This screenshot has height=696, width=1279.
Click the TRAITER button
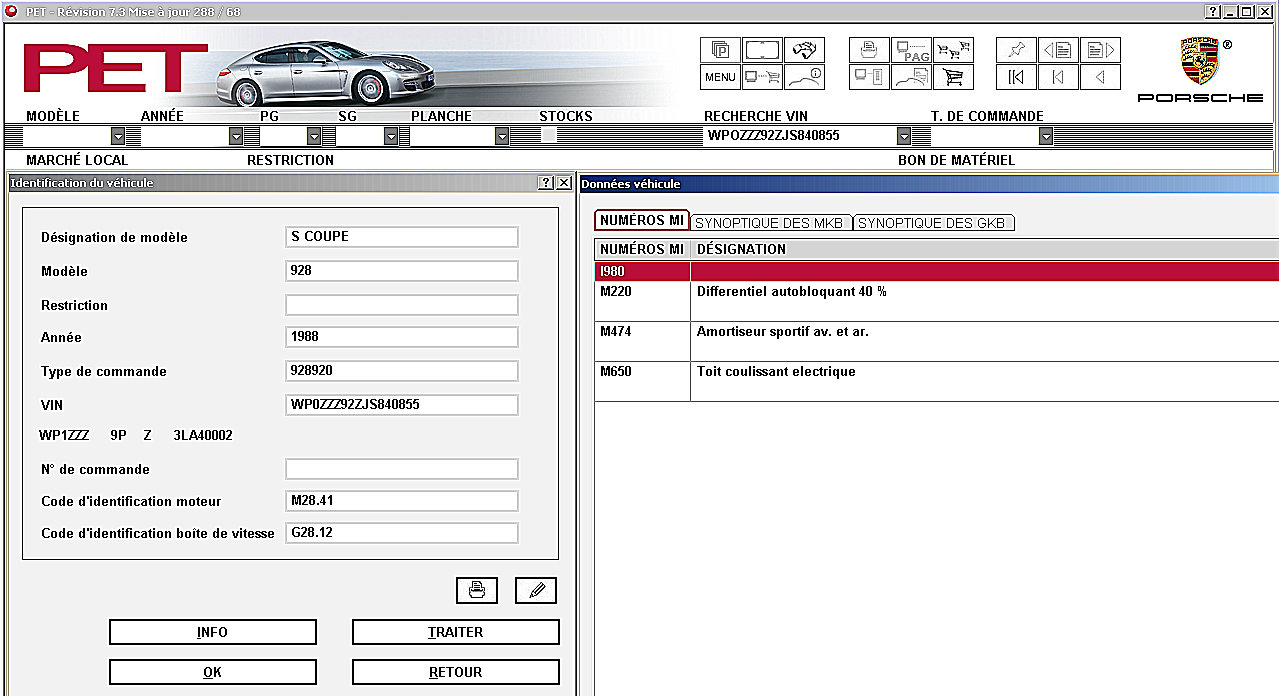click(x=455, y=632)
